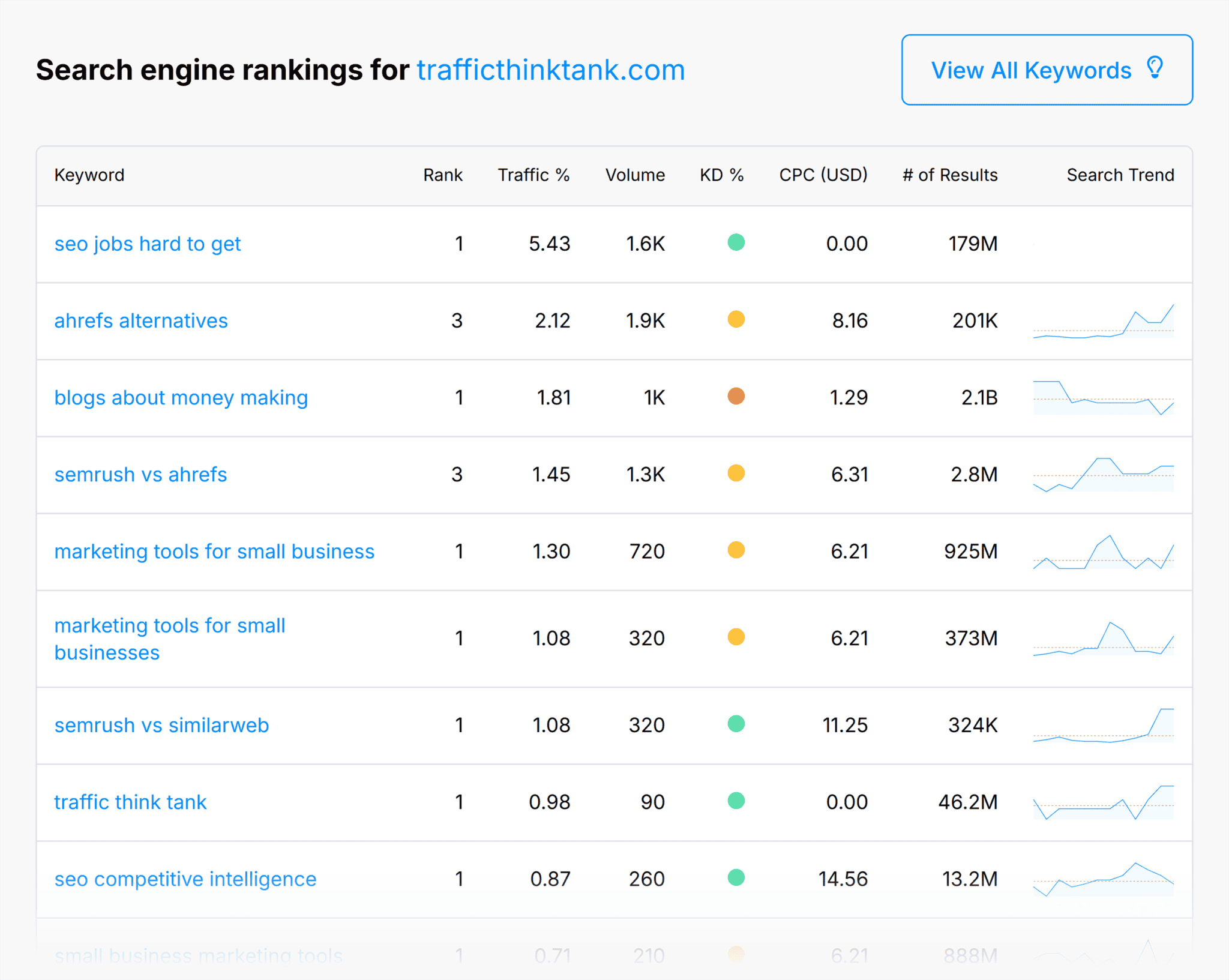Screen dimensions: 1229x980
Task: Sort the table by Volume column
Action: (634, 175)
